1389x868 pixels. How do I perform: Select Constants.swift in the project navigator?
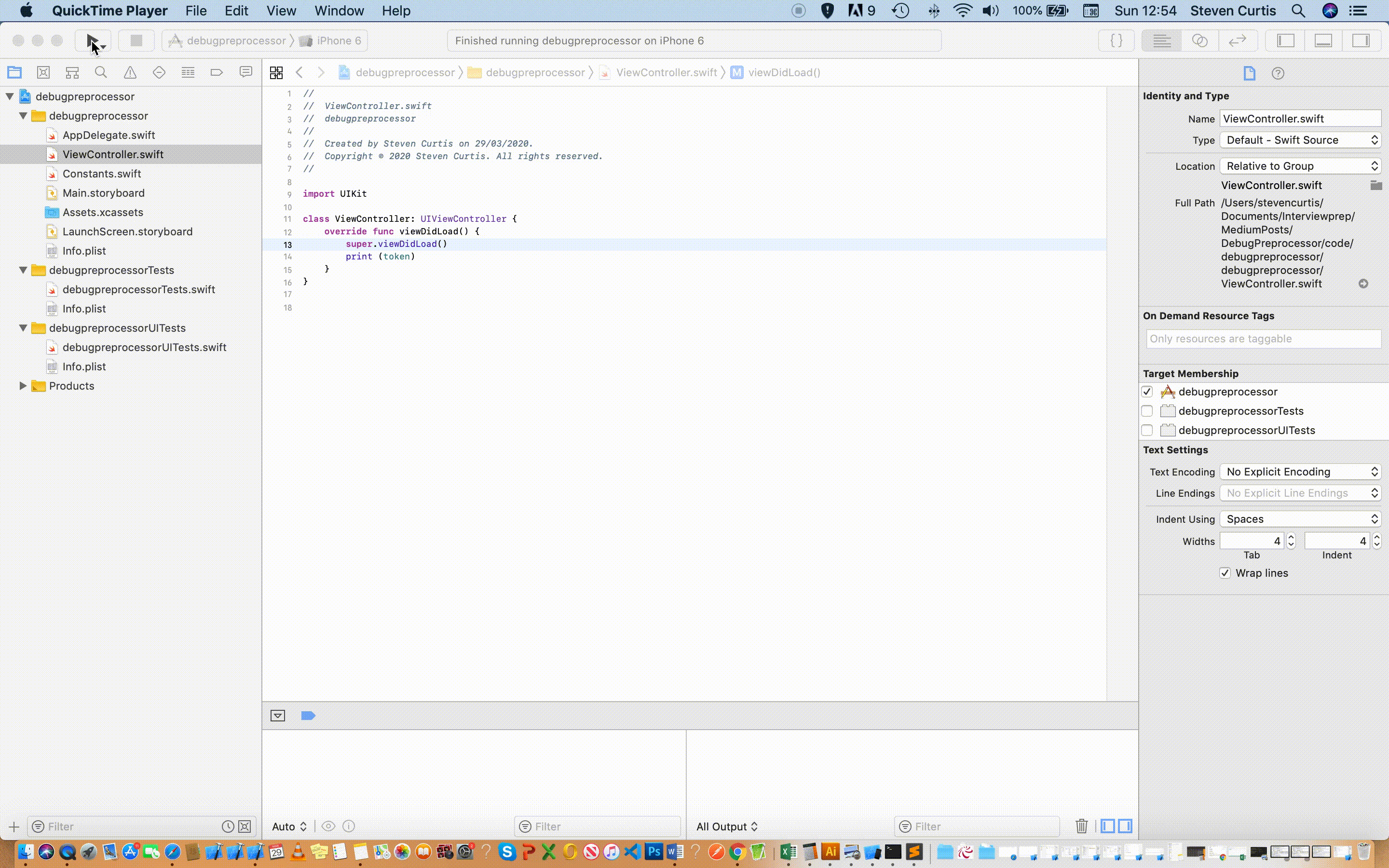click(102, 174)
